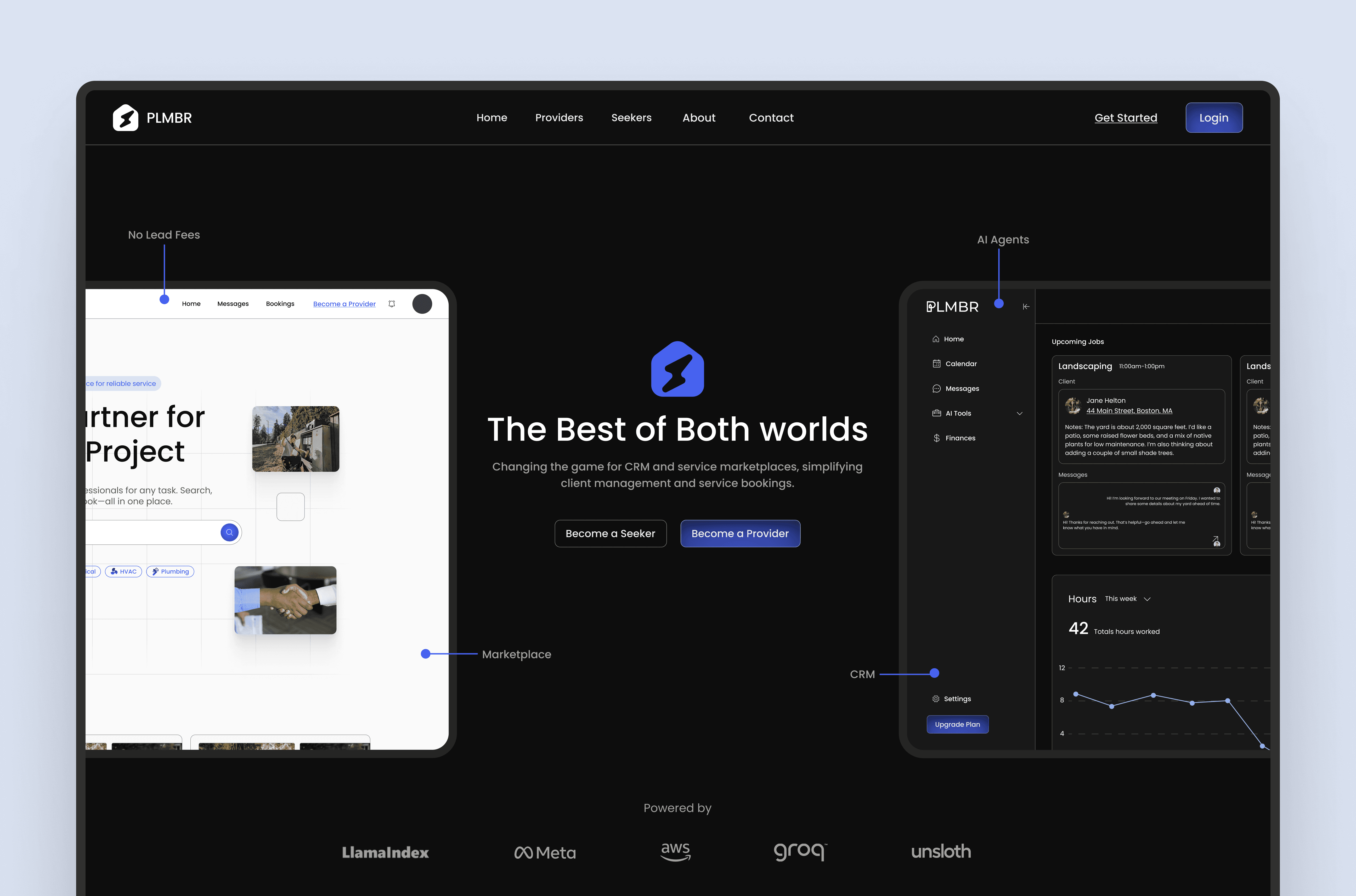Open Providers in the top navigation

point(559,118)
